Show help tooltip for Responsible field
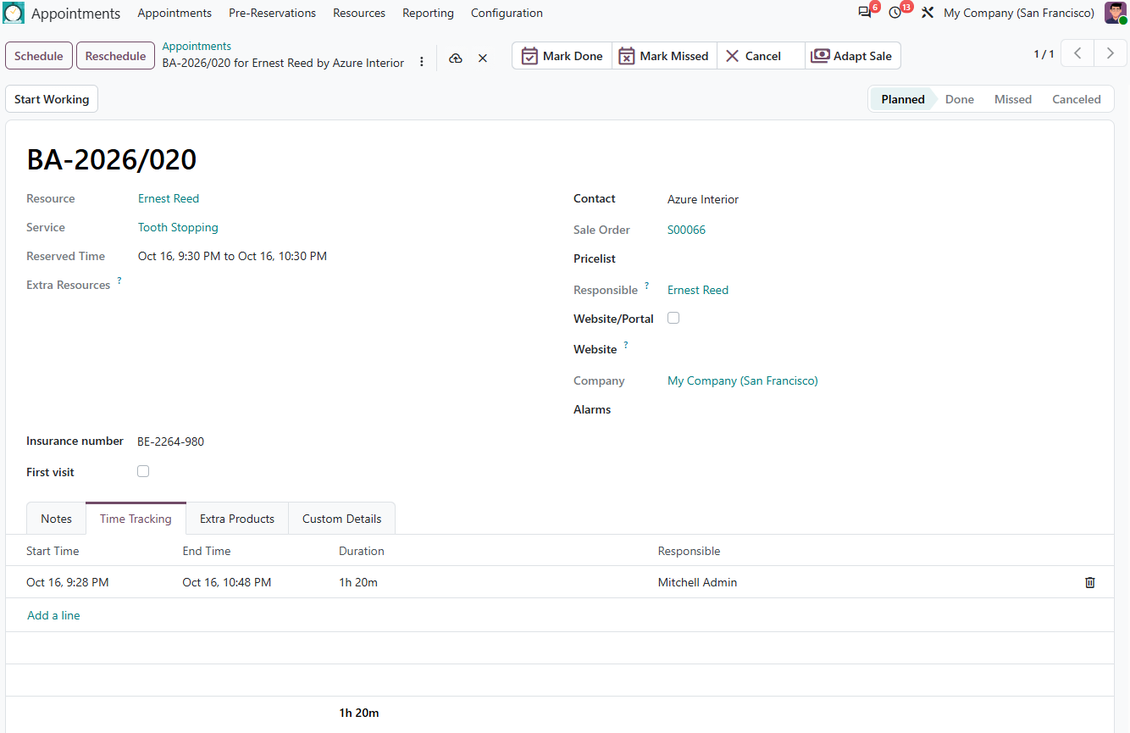 [x=647, y=285]
